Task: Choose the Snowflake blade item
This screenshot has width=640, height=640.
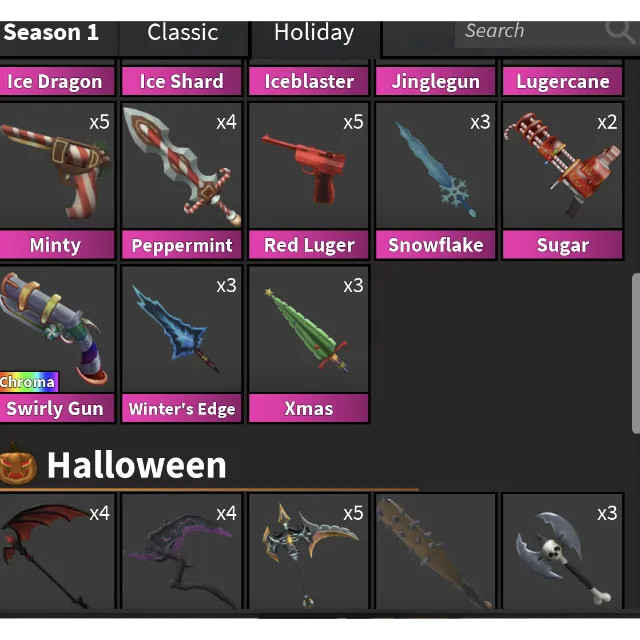Action: (x=436, y=181)
